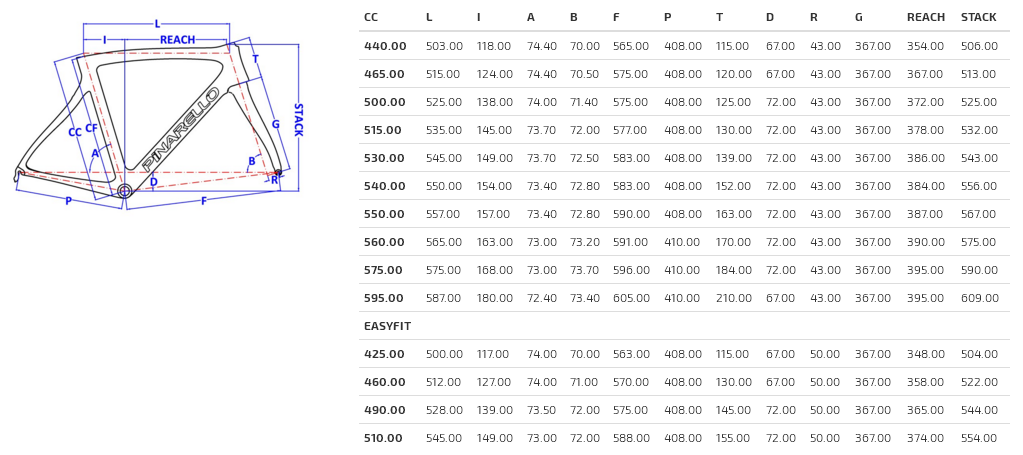Click the REACH column header in the table
The width and height of the screenshot is (1023, 455).
click(x=925, y=18)
